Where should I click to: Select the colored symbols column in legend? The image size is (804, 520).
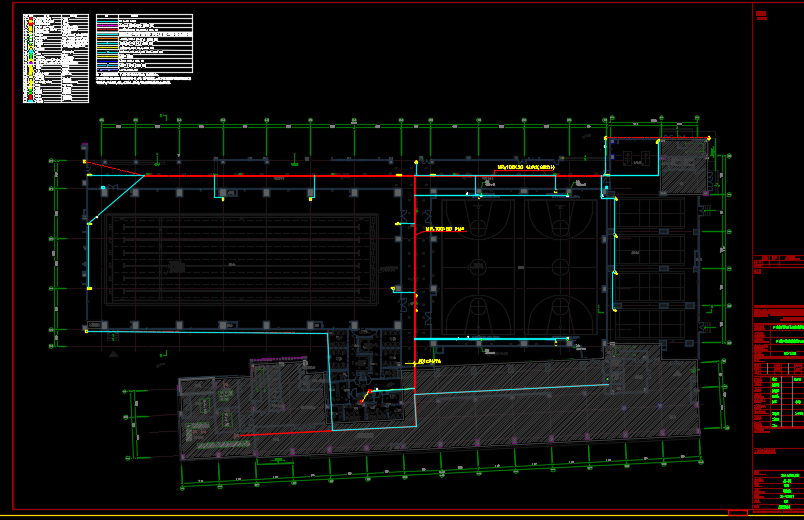click(29, 58)
